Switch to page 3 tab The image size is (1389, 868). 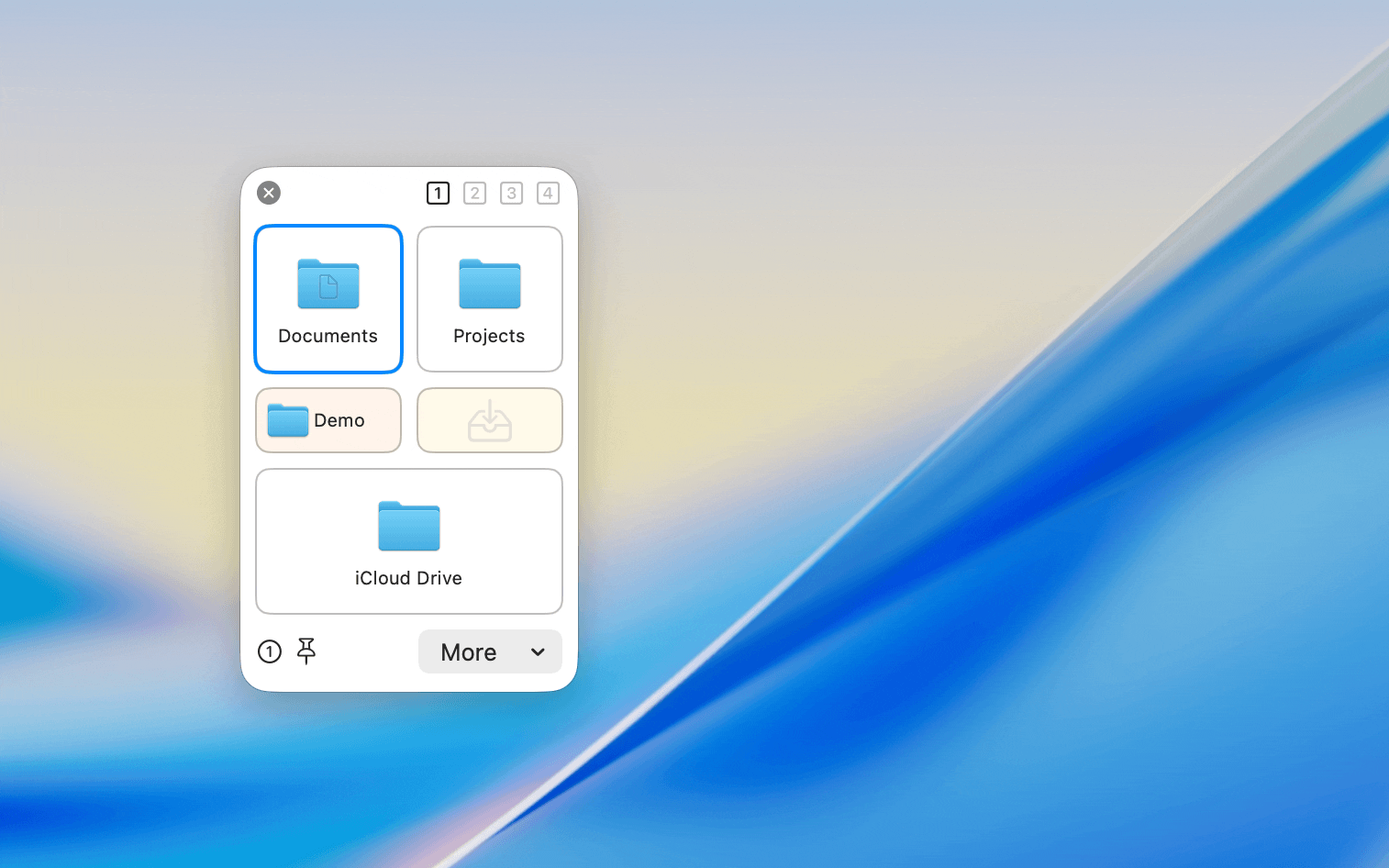point(511,193)
